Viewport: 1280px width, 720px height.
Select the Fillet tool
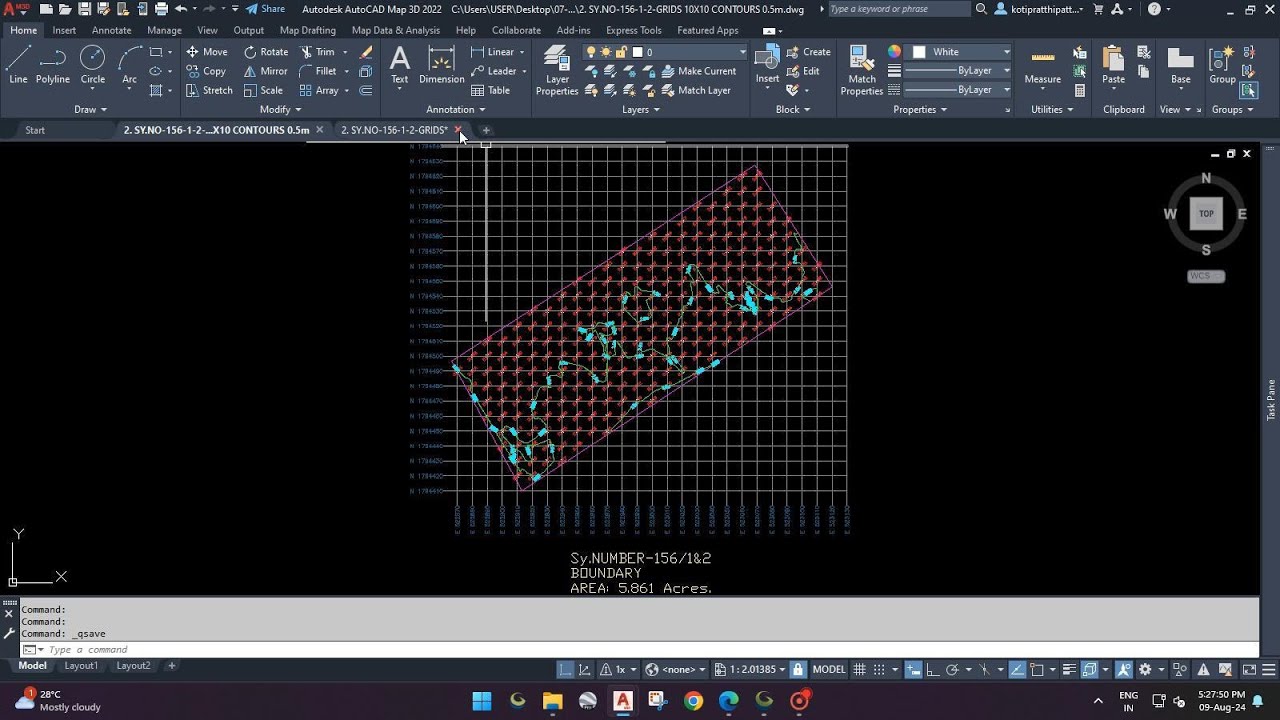click(318, 71)
